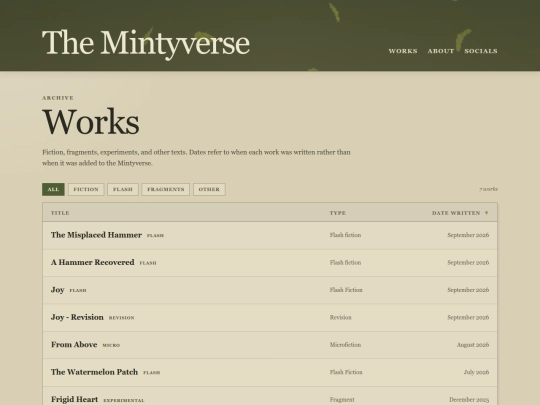The image size is (540, 405).
Task: Sort table by Type column header
Action: tap(338, 213)
